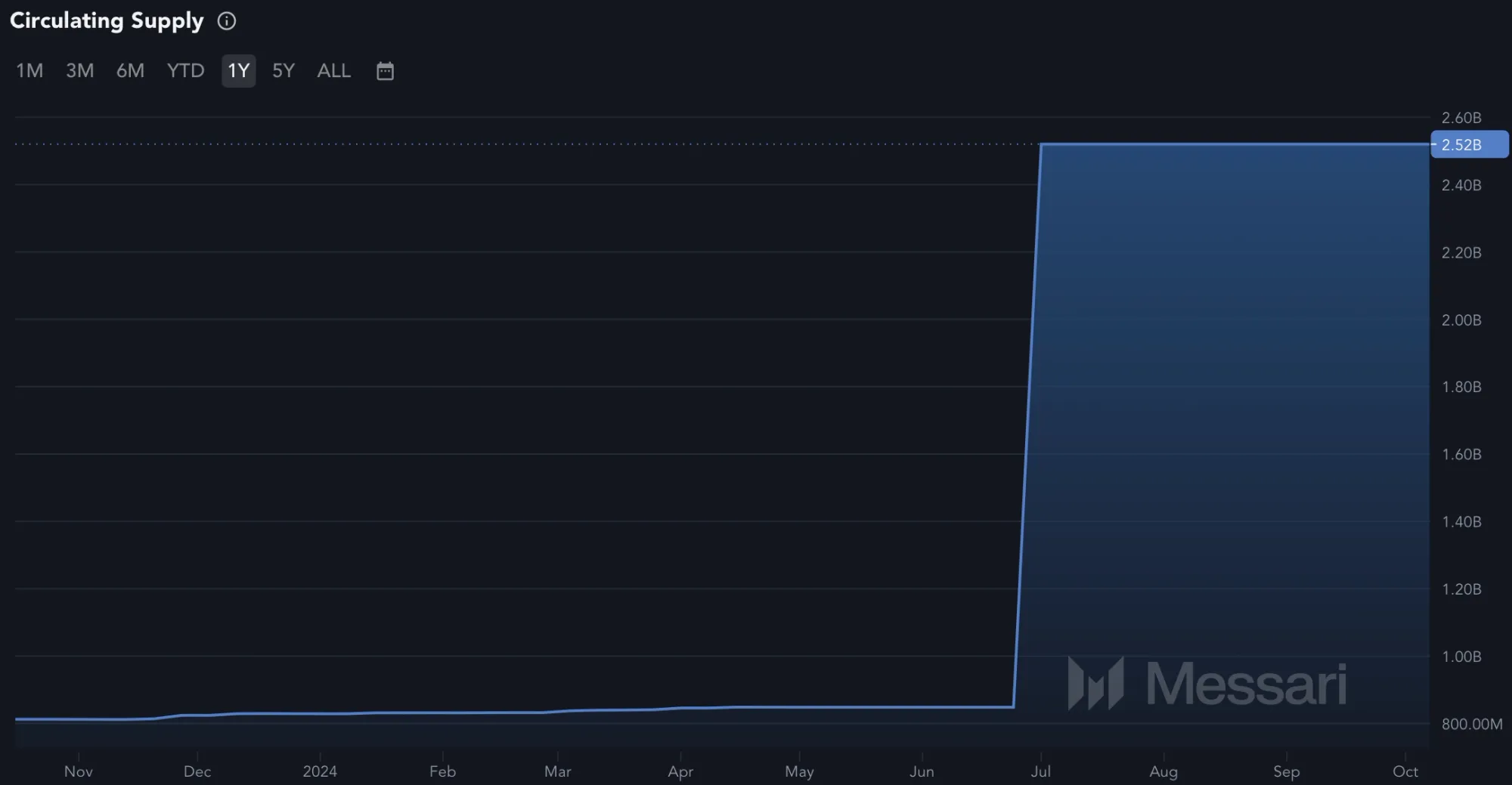Viewport: 1512px width, 785px height.
Task: Select the 1M time range
Action: click(29, 71)
